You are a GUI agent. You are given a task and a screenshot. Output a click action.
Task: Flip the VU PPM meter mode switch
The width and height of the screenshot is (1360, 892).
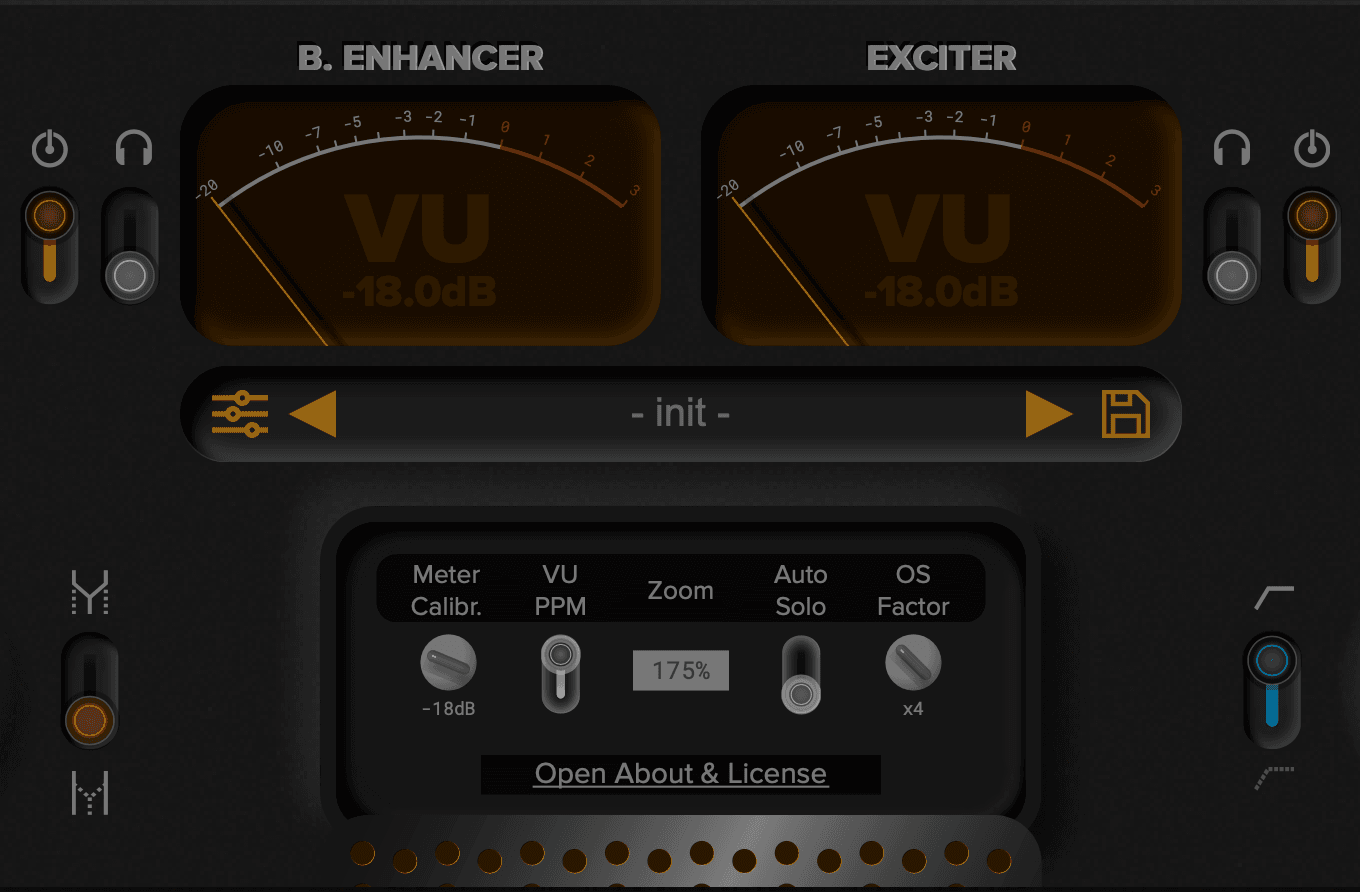(561, 675)
